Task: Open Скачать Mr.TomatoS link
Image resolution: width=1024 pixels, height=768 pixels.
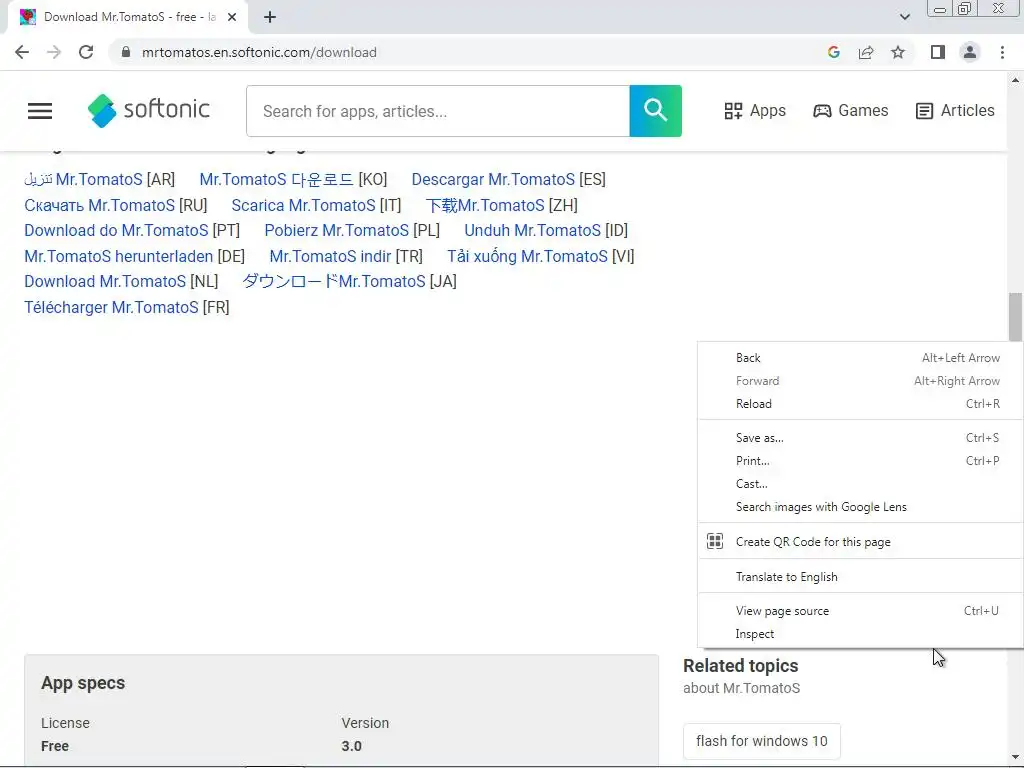Action: [99, 205]
